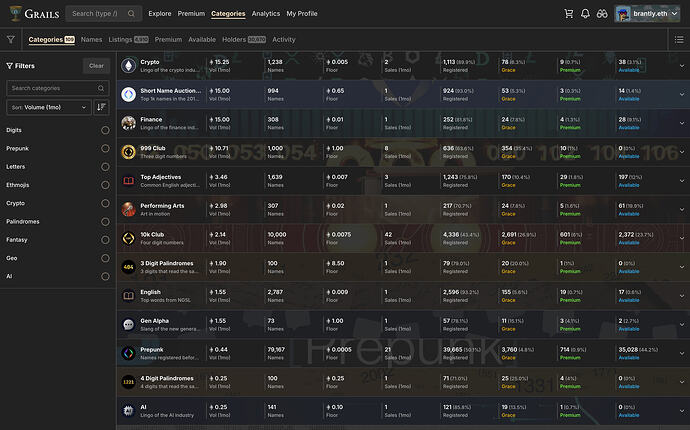This screenshot has width=690, height=430.
Task: Open the notifications bell
Action: [x=585, y=14]
